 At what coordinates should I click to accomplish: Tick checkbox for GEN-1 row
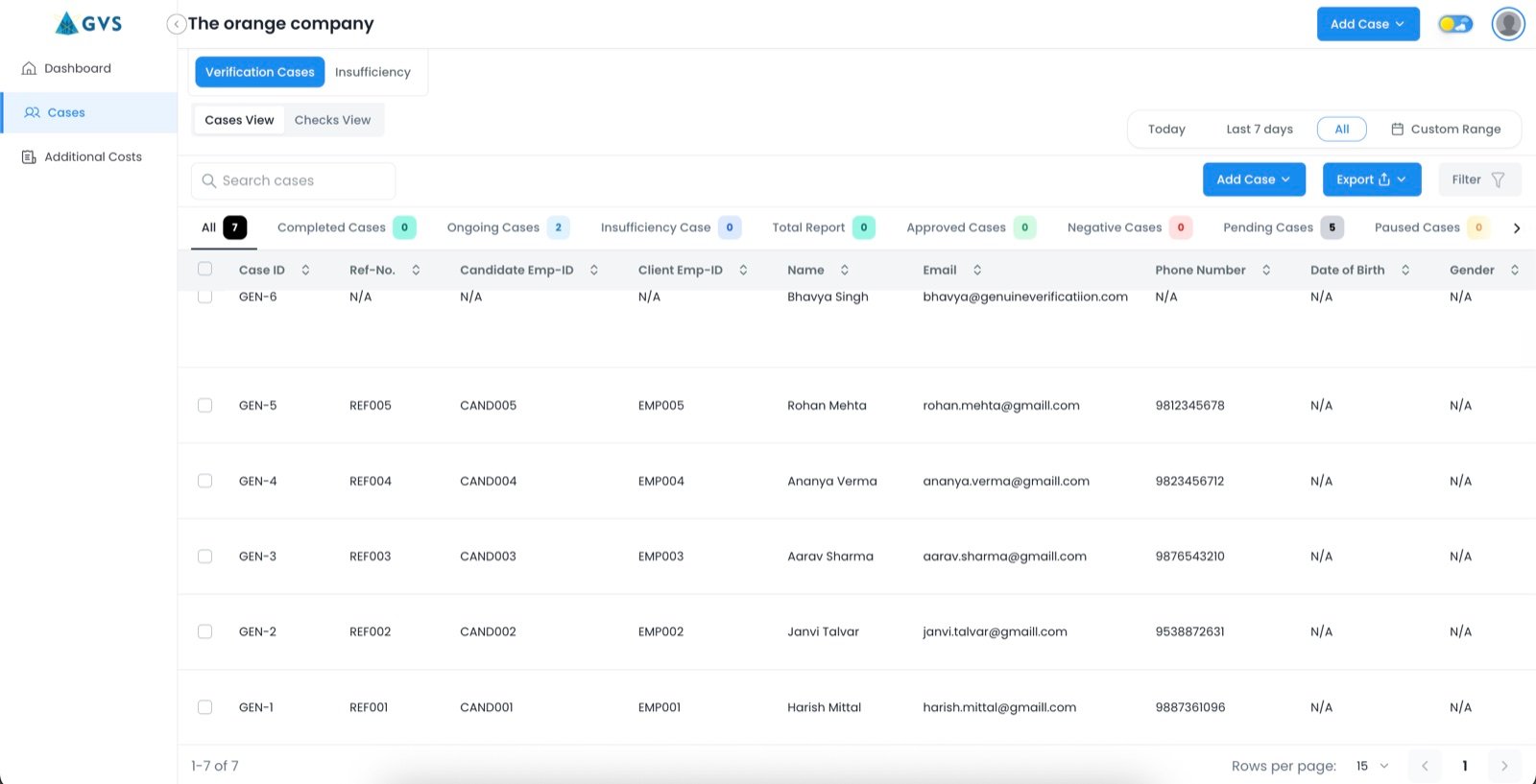(x=204, y=707)
